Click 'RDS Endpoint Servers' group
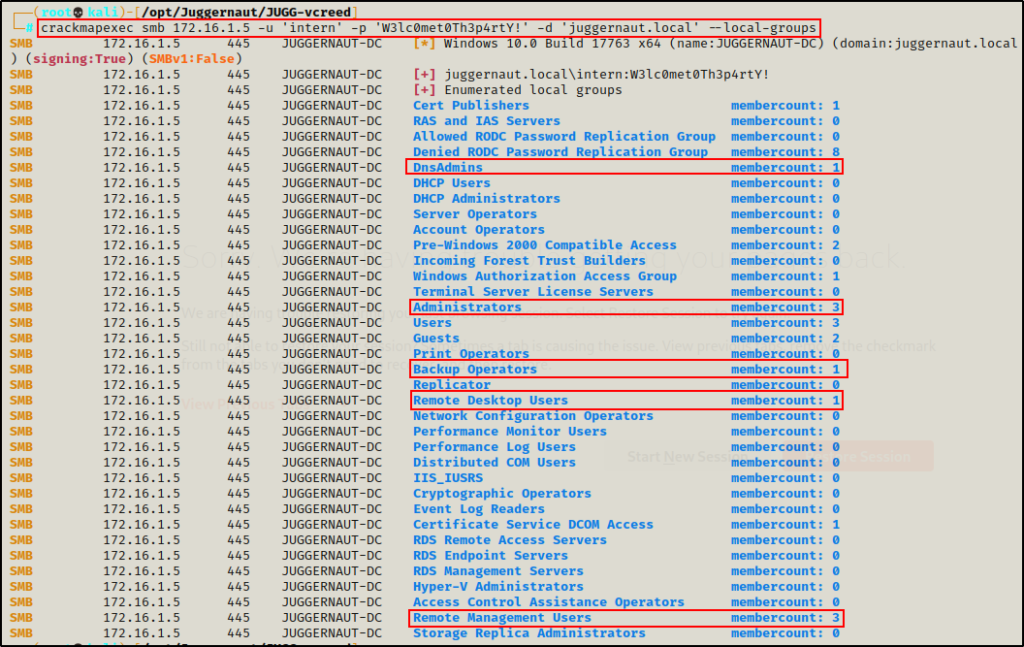Screen dimensions: 1024x647 pos(490,556)
